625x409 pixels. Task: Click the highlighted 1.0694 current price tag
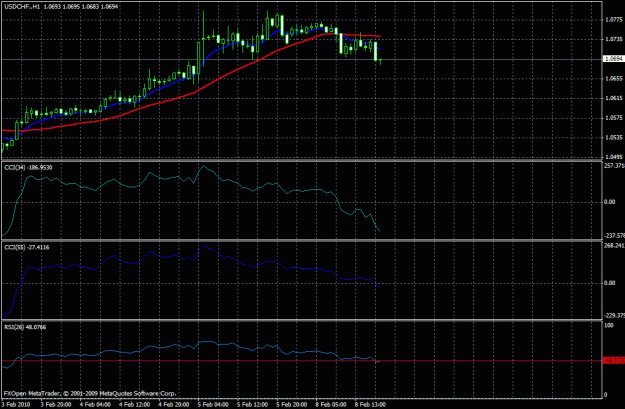click(x=614, y=59)
